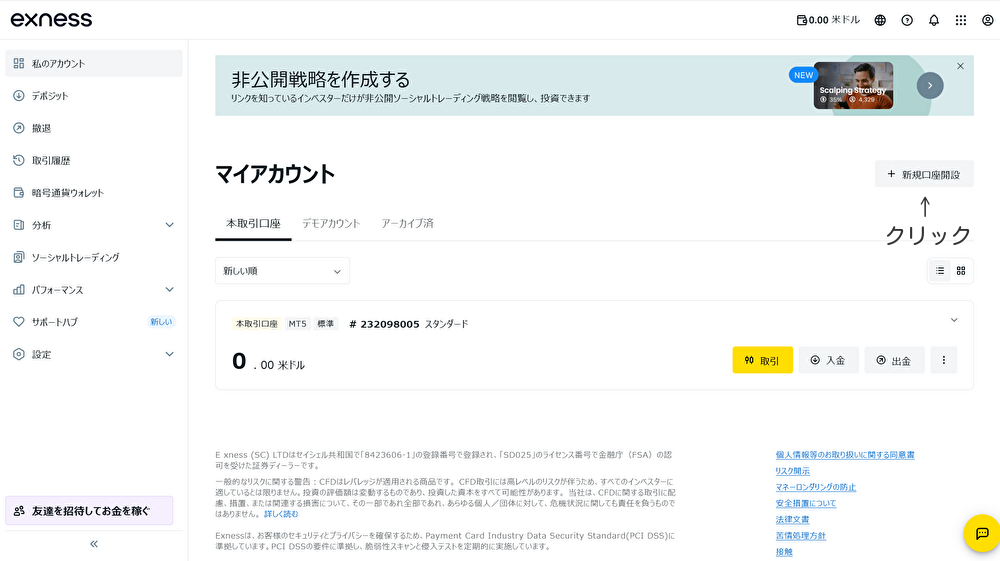Click the 取引履歴 history icon
This screenshot has height=561, width=1000.
coord(19,161)
